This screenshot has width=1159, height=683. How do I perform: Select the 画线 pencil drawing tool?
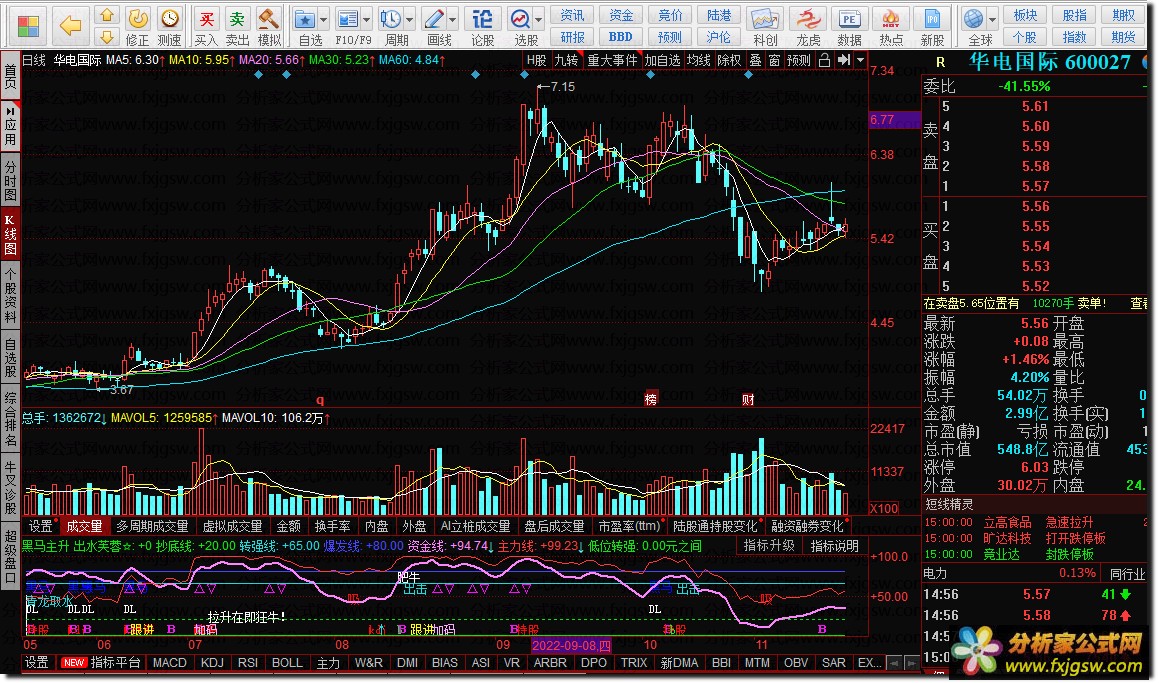(434, 18)
